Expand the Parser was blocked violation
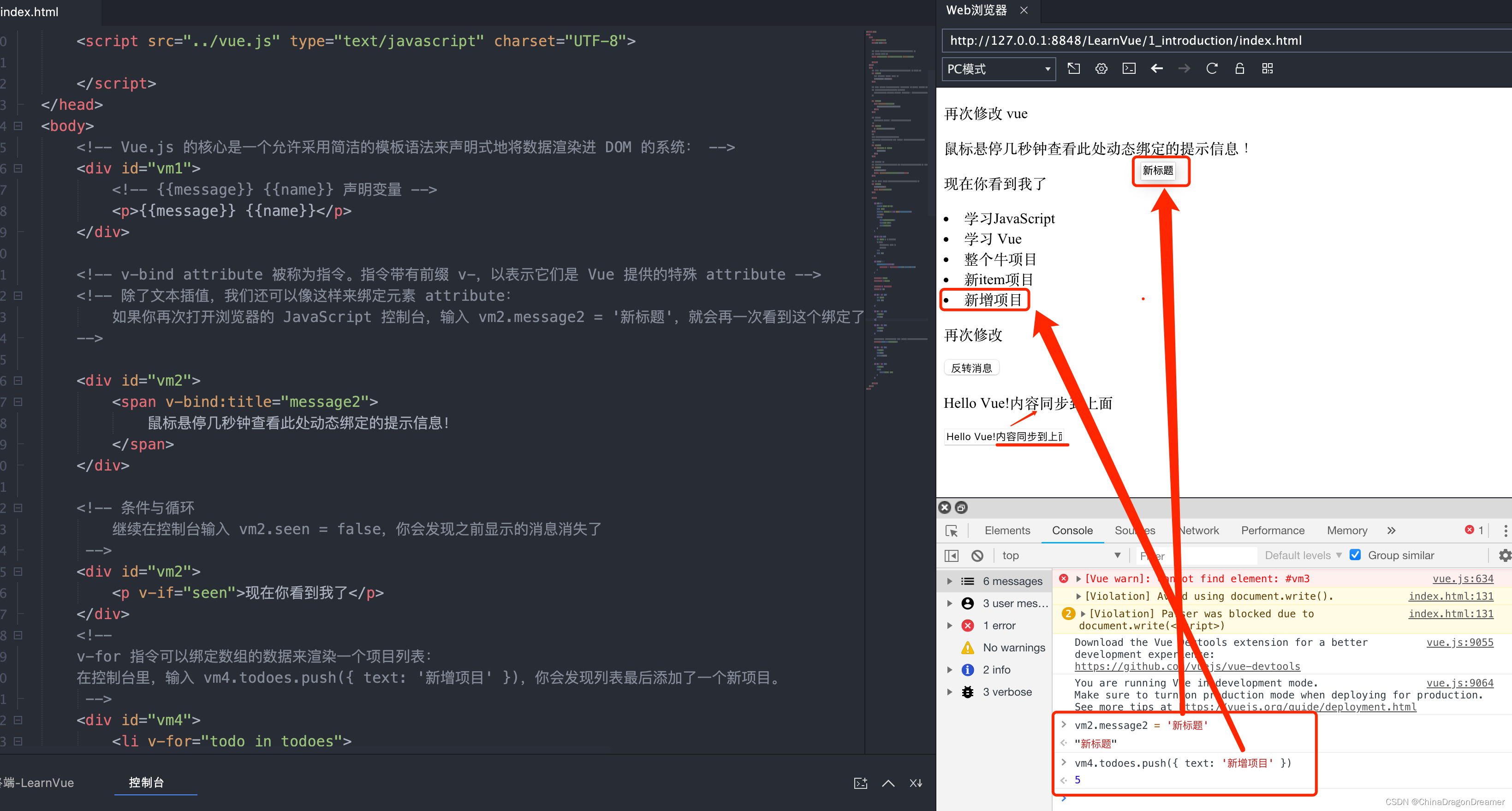The width and height of the screenshot is (1512, 811). click(x=1083, y=614)
